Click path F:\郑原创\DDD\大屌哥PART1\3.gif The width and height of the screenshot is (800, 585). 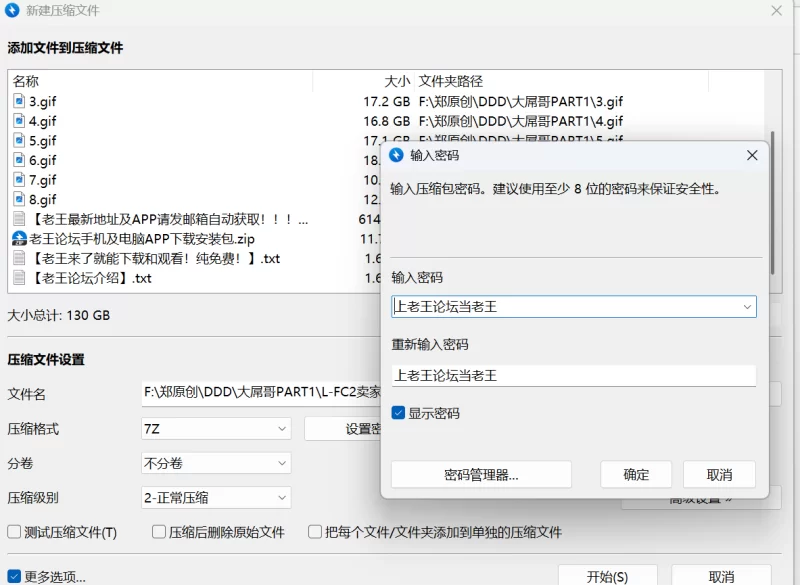pyautogui.click(x=520, y=101)
